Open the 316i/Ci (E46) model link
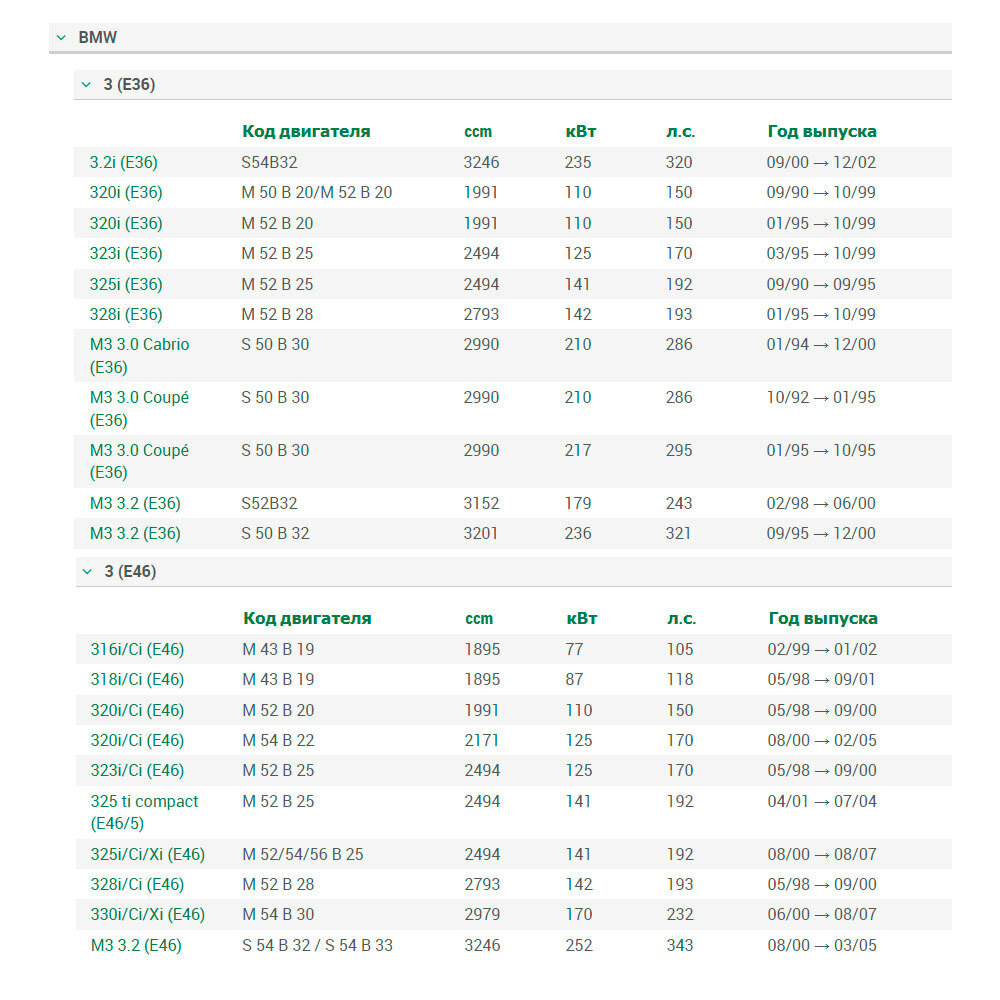Screen dimensions: 1000x1000 (x=137, y=650)
